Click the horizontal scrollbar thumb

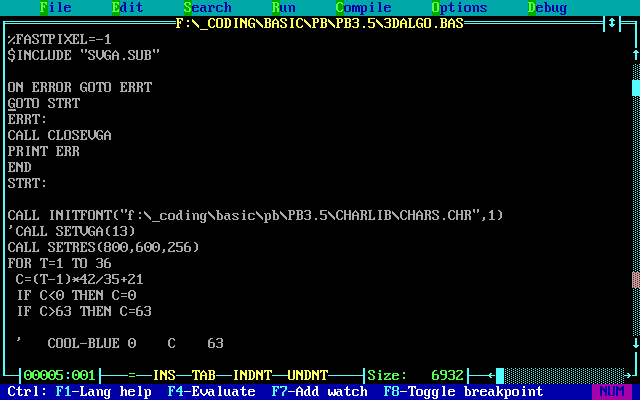click(500, 375)
